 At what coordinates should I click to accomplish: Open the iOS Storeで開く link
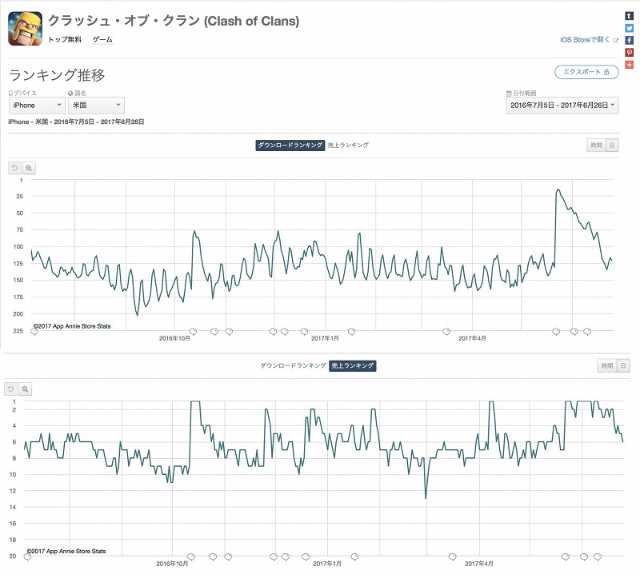[590, 40]
